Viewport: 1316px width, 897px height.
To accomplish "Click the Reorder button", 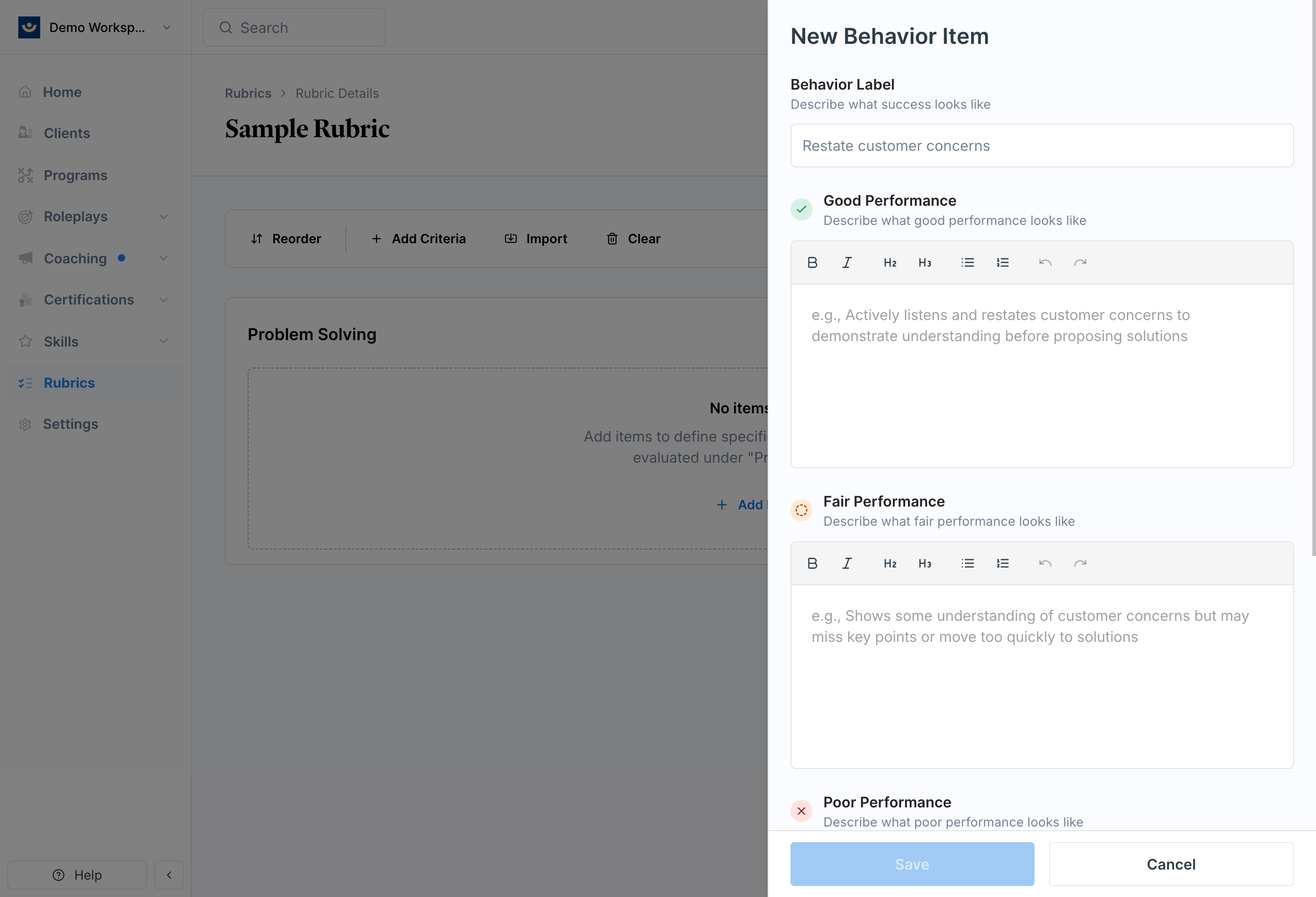I will (286, 239).
